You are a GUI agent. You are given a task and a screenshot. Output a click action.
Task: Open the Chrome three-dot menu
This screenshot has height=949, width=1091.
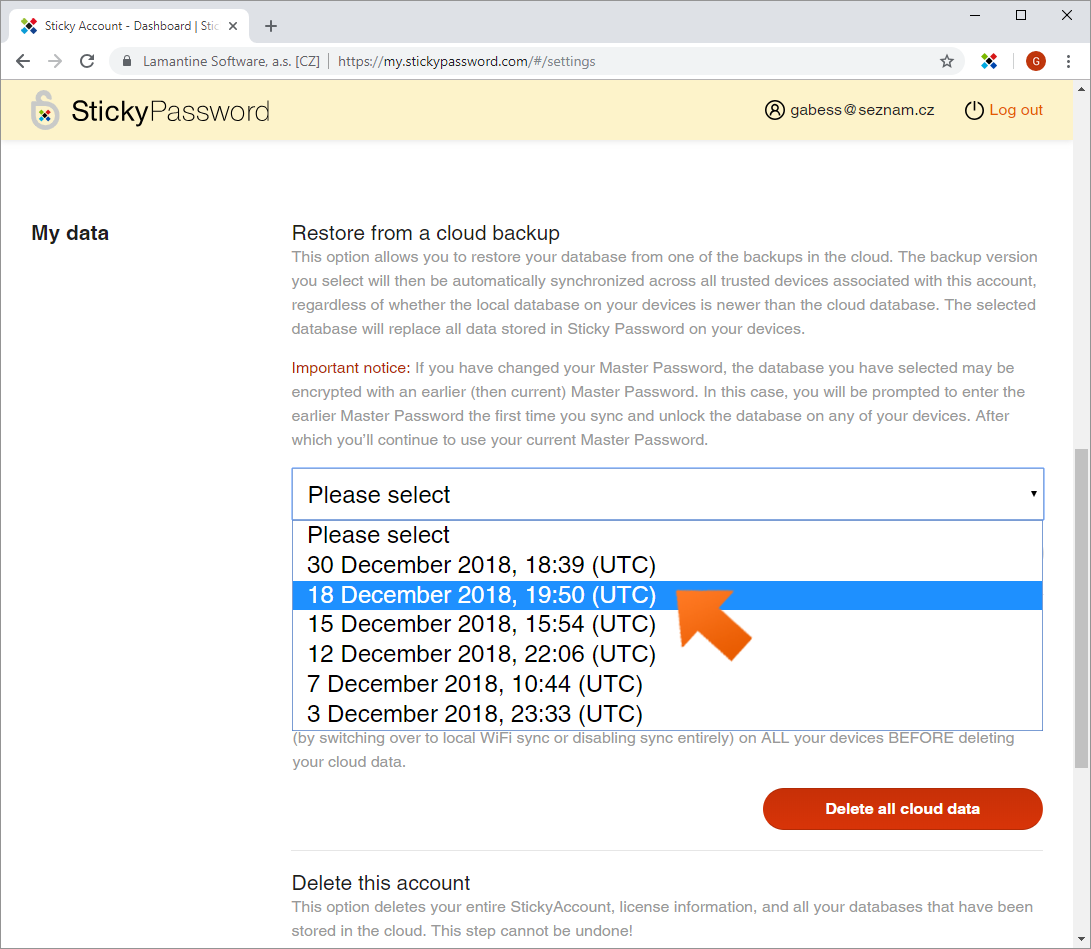click(x=1068, y=61)
